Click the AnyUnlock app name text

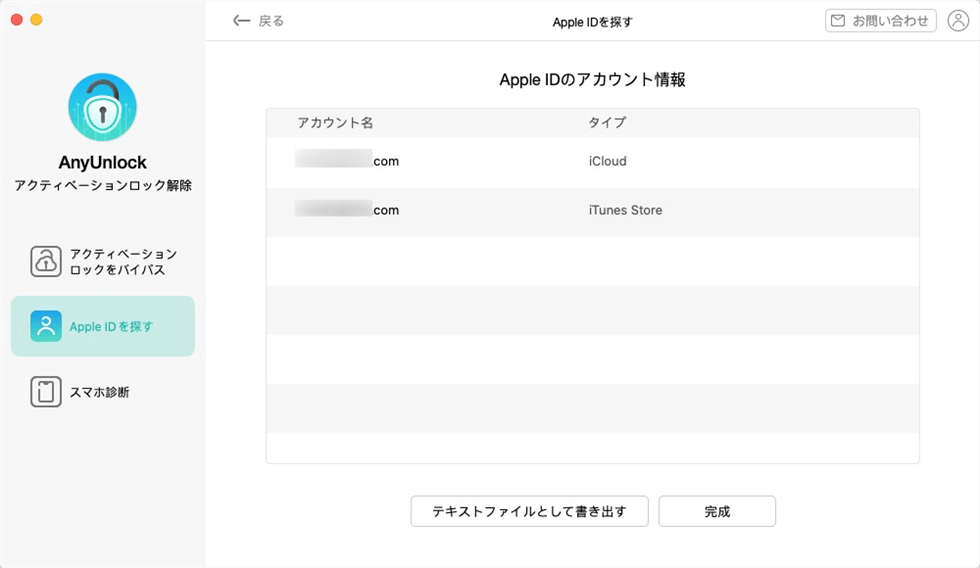(102, 162)
